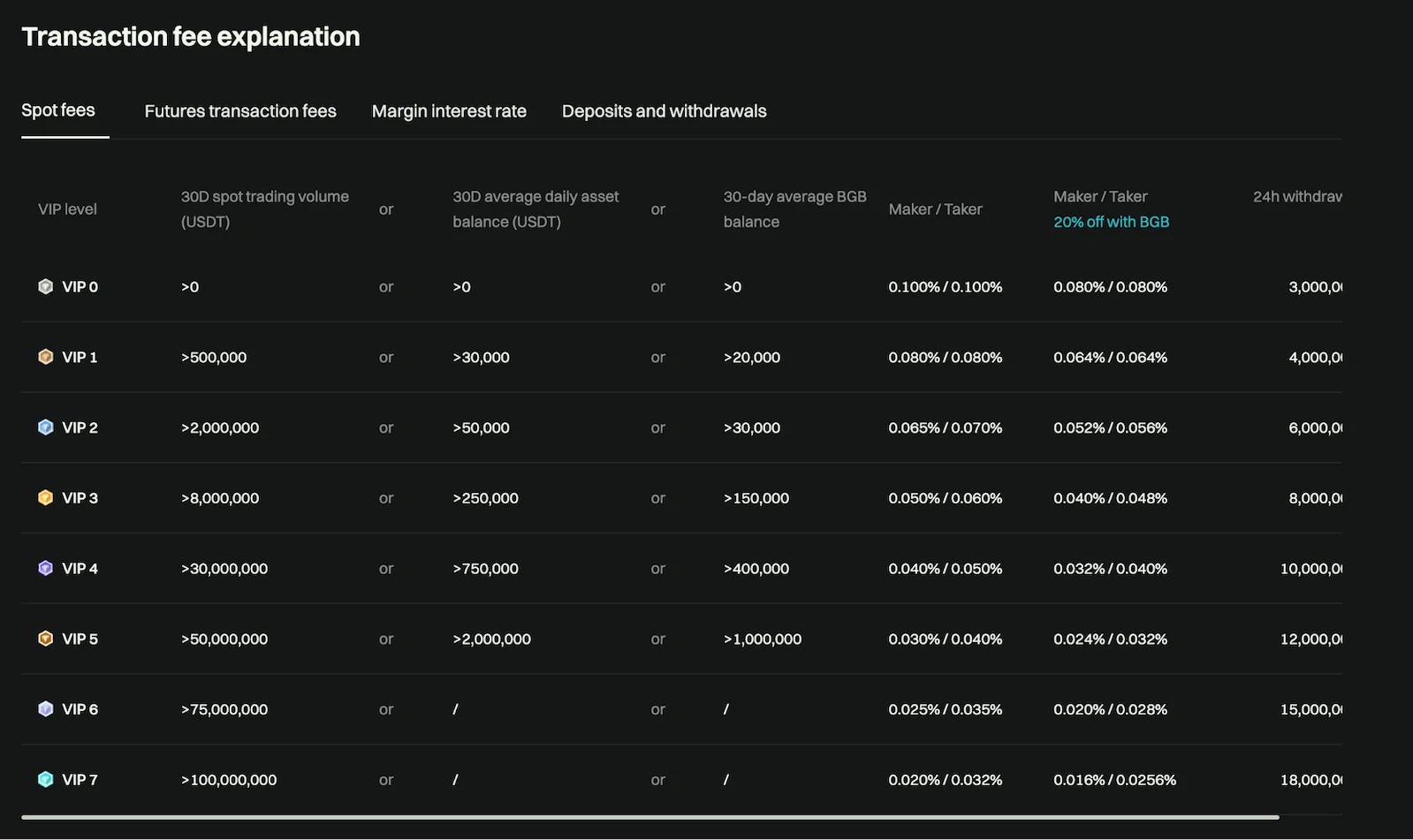This screenshot has height=840, width=1413.
Task: Open the Futures transaction fees tab
Action: (240, 111)
